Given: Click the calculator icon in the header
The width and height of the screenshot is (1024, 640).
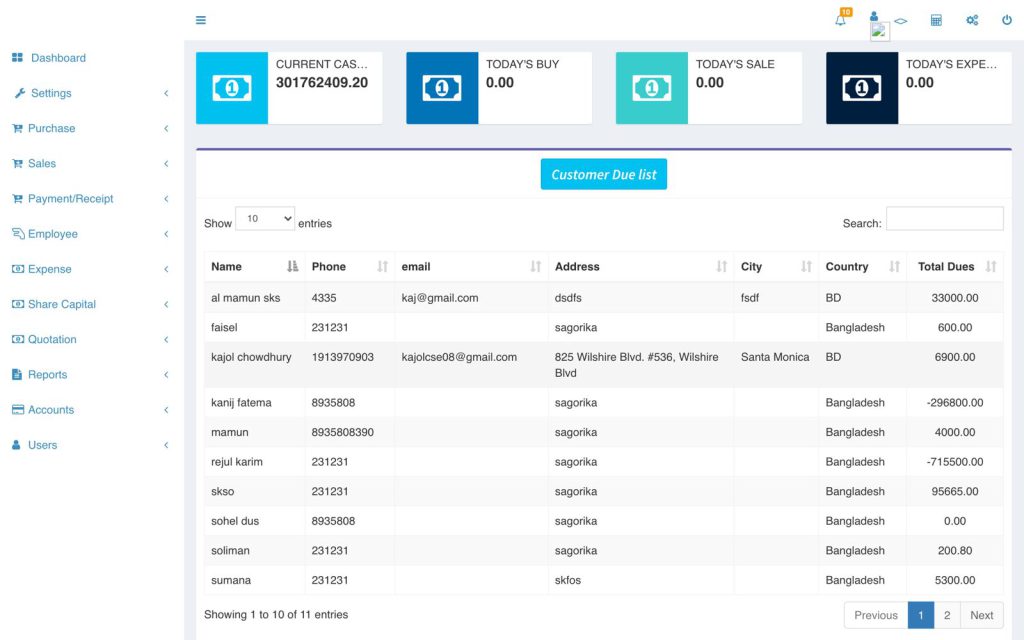Looking at the screenshot, I should click(936, 19).
